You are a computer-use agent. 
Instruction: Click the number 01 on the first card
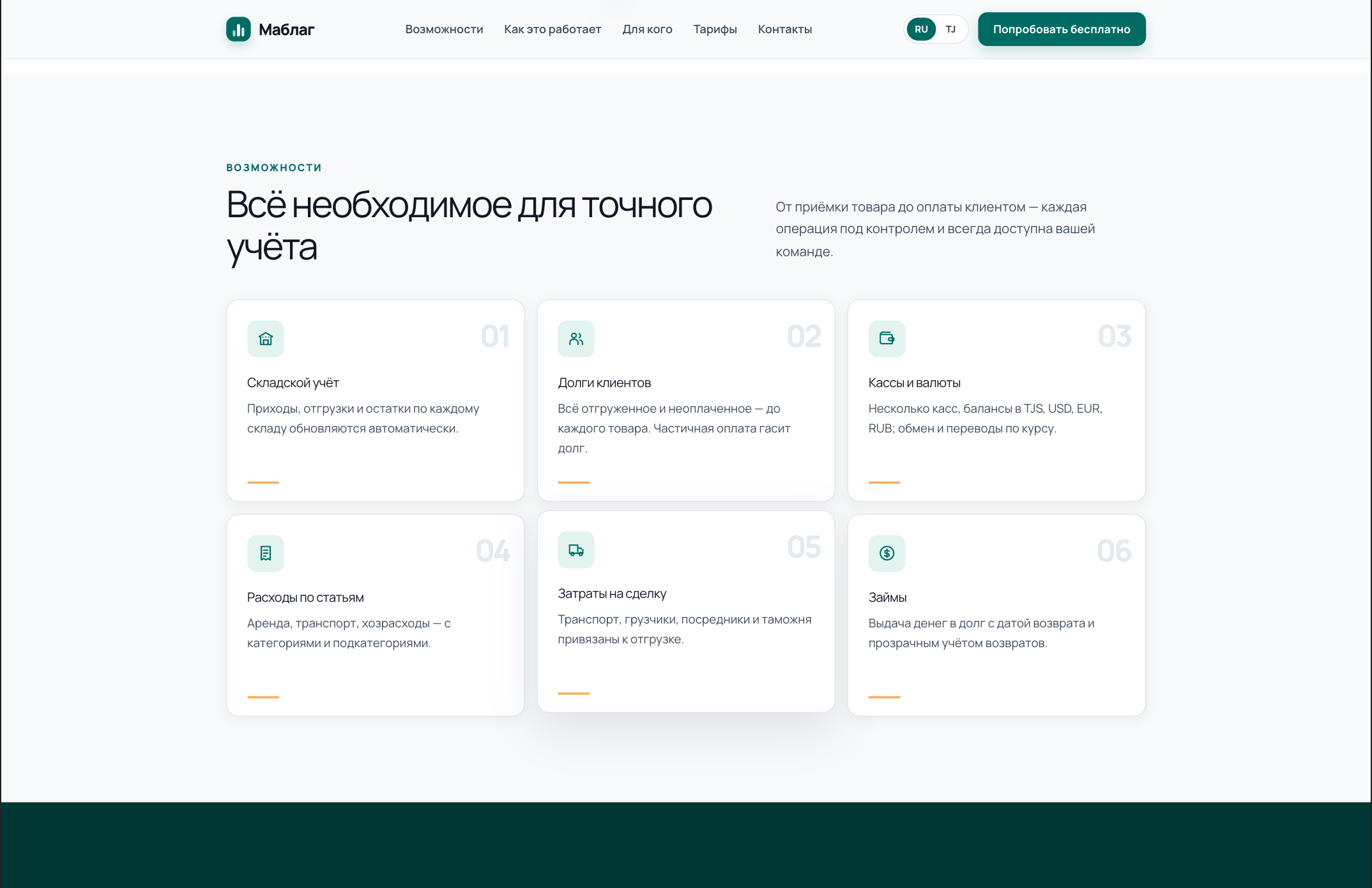point(495,336)
